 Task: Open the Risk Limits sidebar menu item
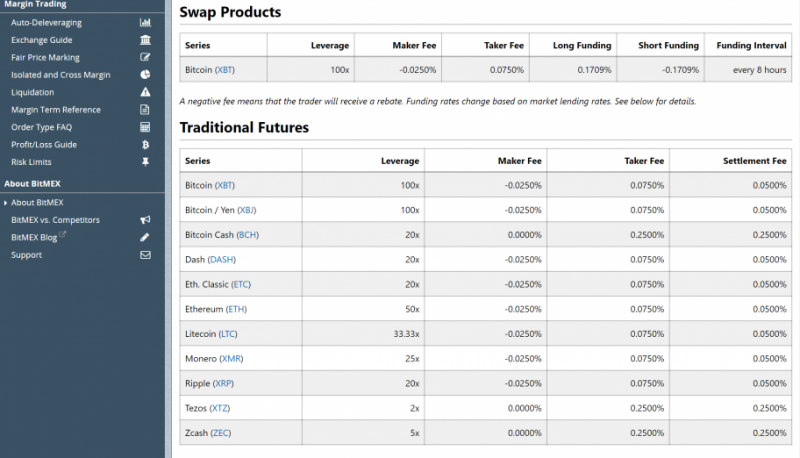click(x=31, y=162)
